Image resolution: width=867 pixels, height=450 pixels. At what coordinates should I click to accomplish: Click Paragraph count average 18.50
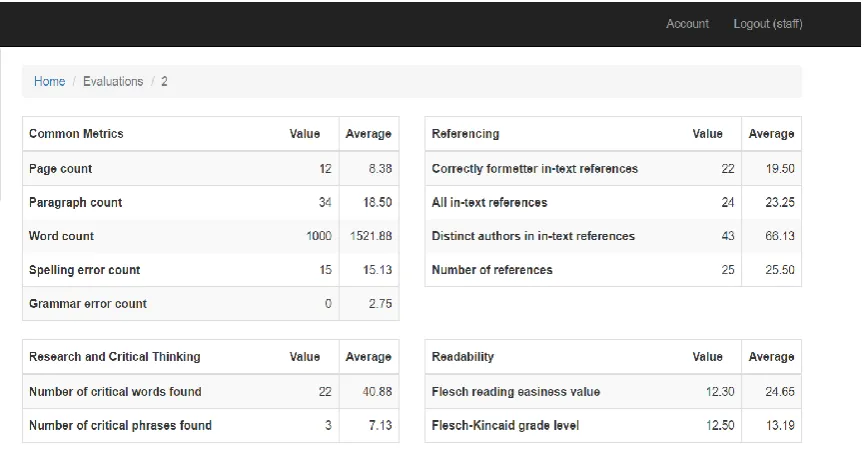[377, 202]
